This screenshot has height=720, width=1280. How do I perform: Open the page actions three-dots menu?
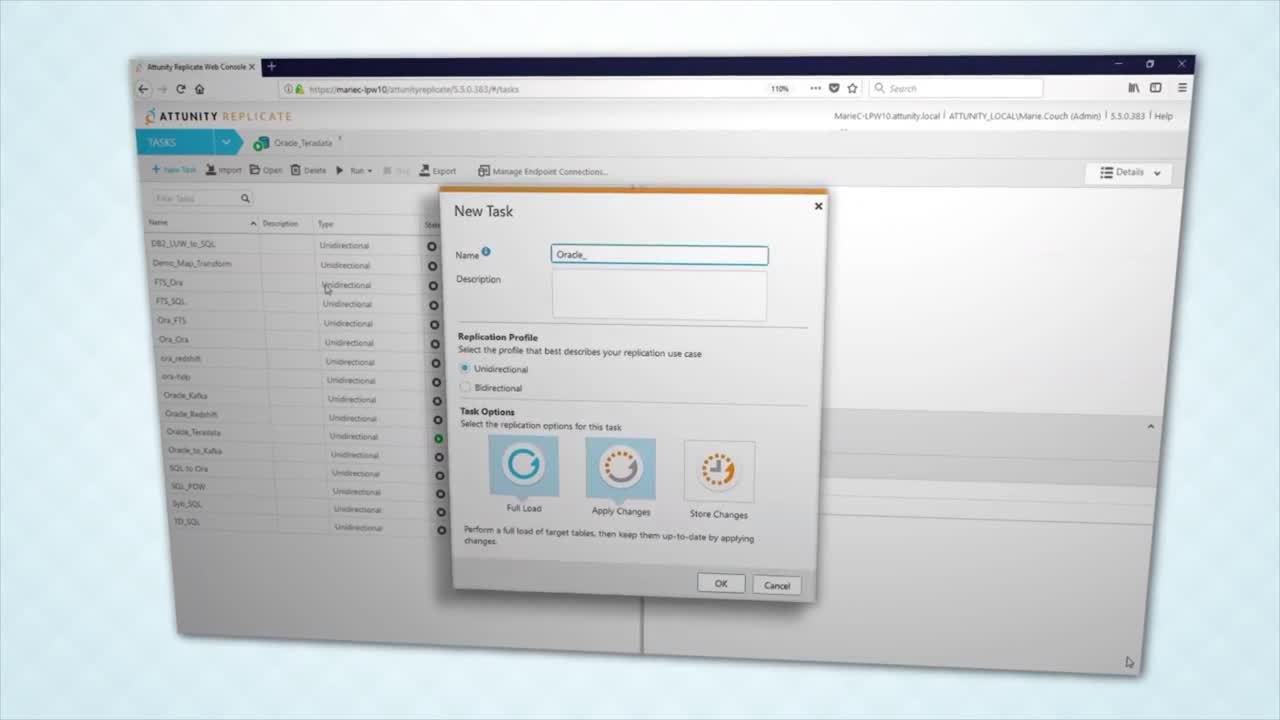816,88
